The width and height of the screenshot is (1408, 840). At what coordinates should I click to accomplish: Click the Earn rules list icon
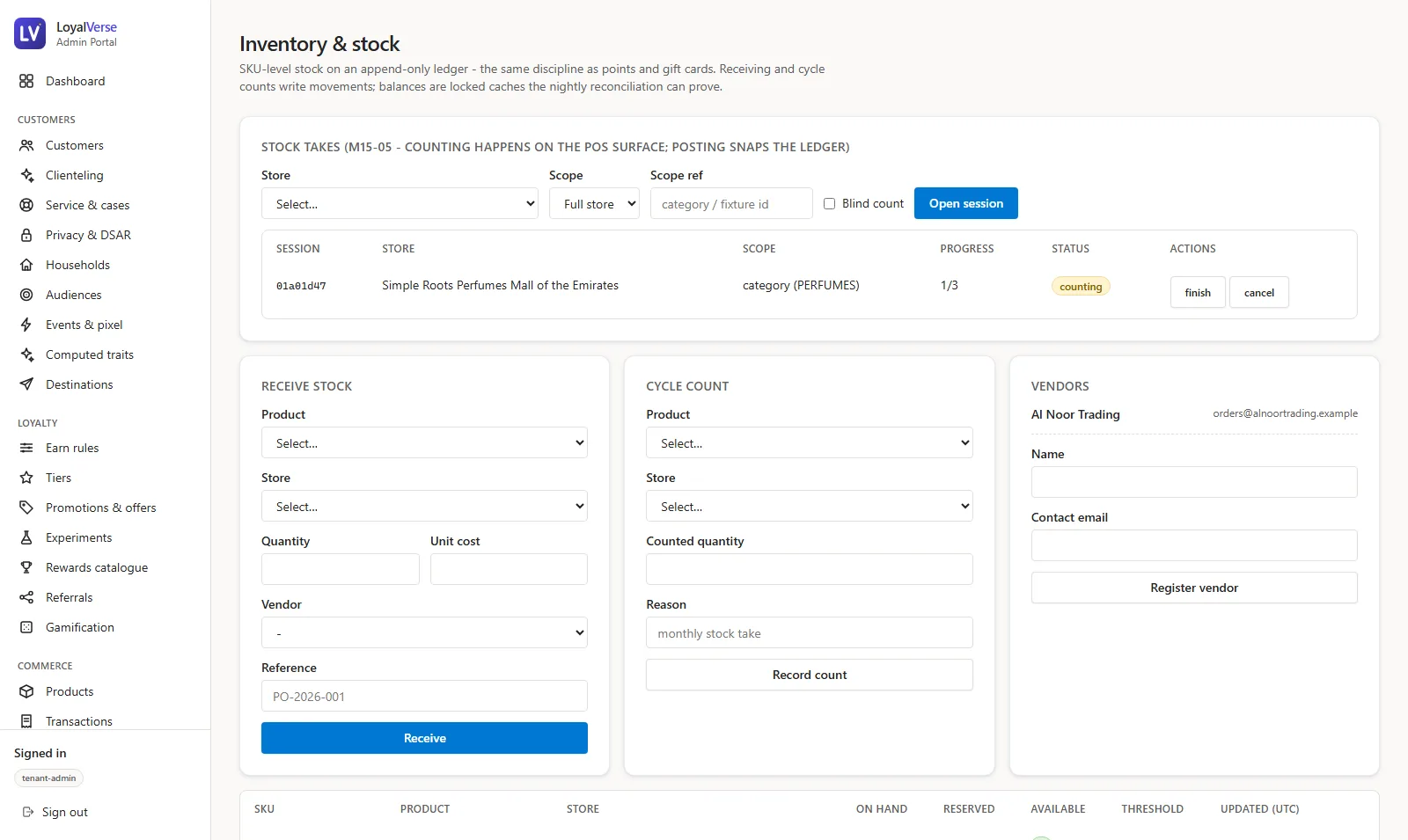coord(26,448)
